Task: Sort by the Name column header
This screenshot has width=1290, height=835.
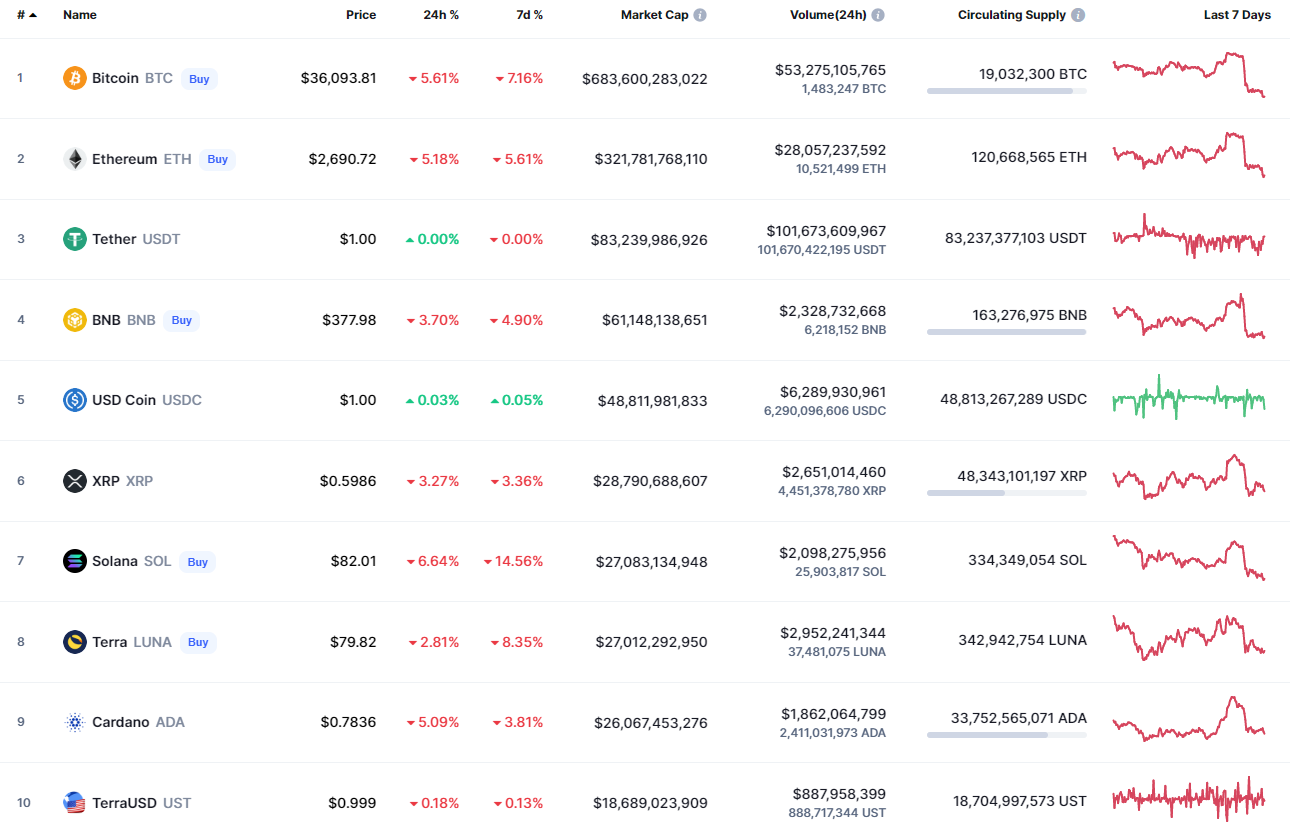Action: tap(80, 15)
